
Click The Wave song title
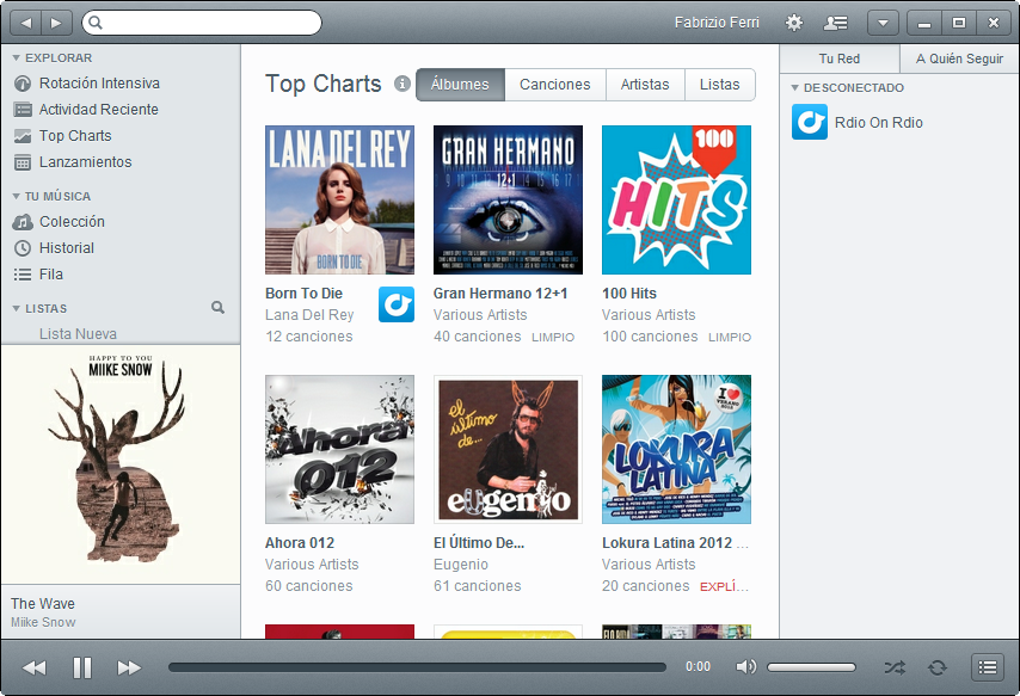pyautogui.click(x=42, y=604)
